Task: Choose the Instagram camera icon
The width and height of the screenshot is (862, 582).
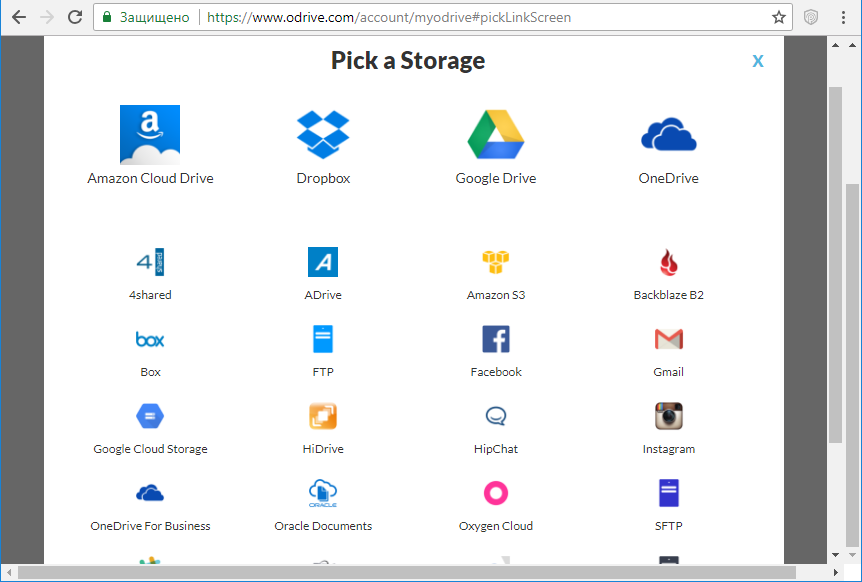Action: tap(668, 416)
